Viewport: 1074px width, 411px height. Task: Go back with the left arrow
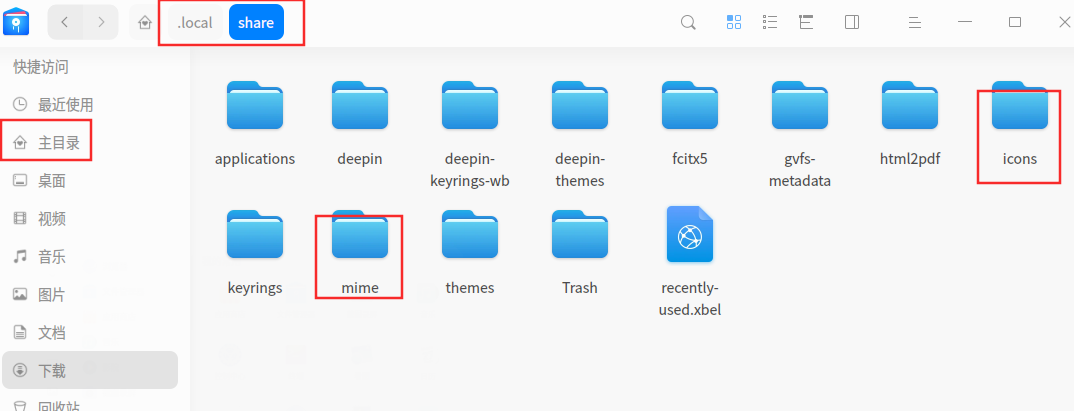coord(65,22)
